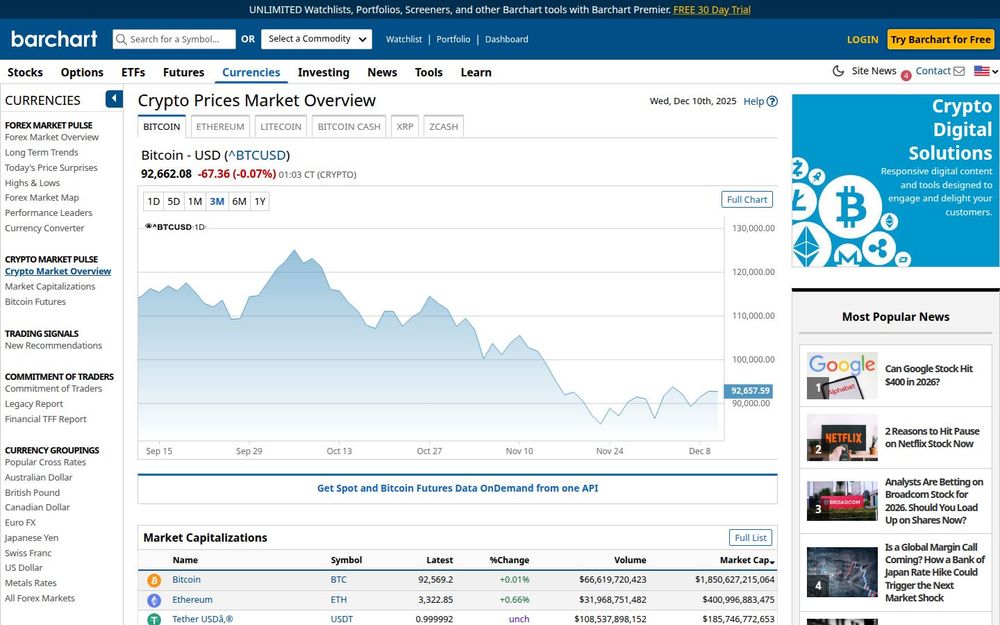This screenshot has height=625, width=1000.
Task: Click the Contact envelope icon
Action: (959, 71)
